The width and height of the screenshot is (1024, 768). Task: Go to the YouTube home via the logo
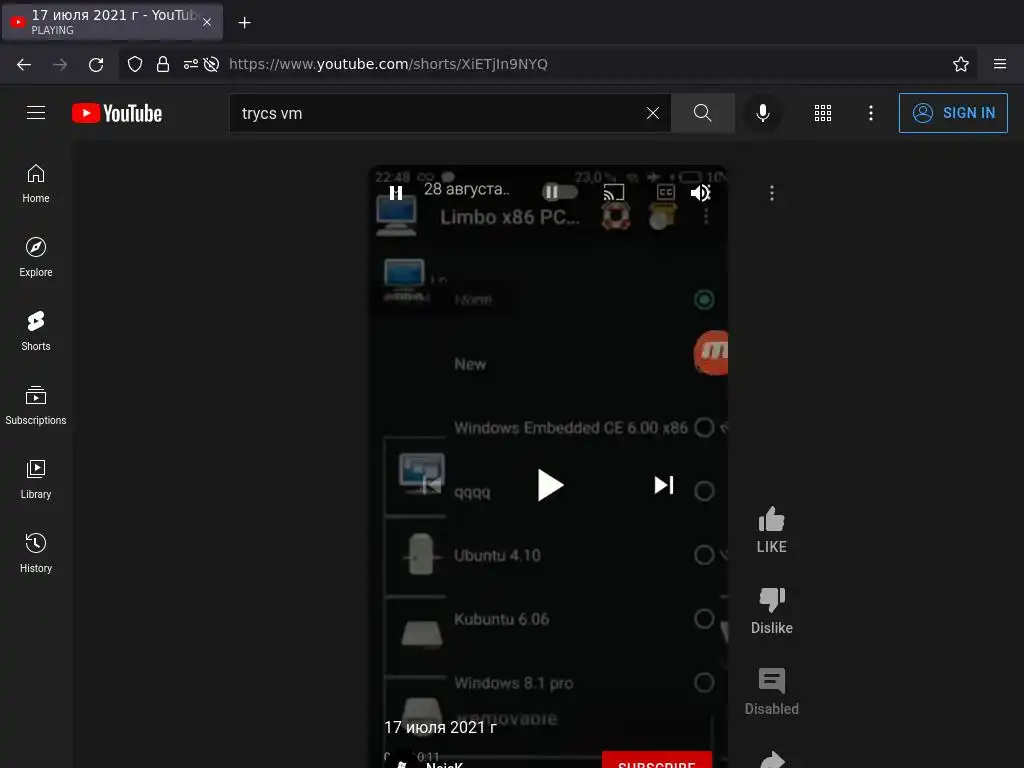pos(117,113)
